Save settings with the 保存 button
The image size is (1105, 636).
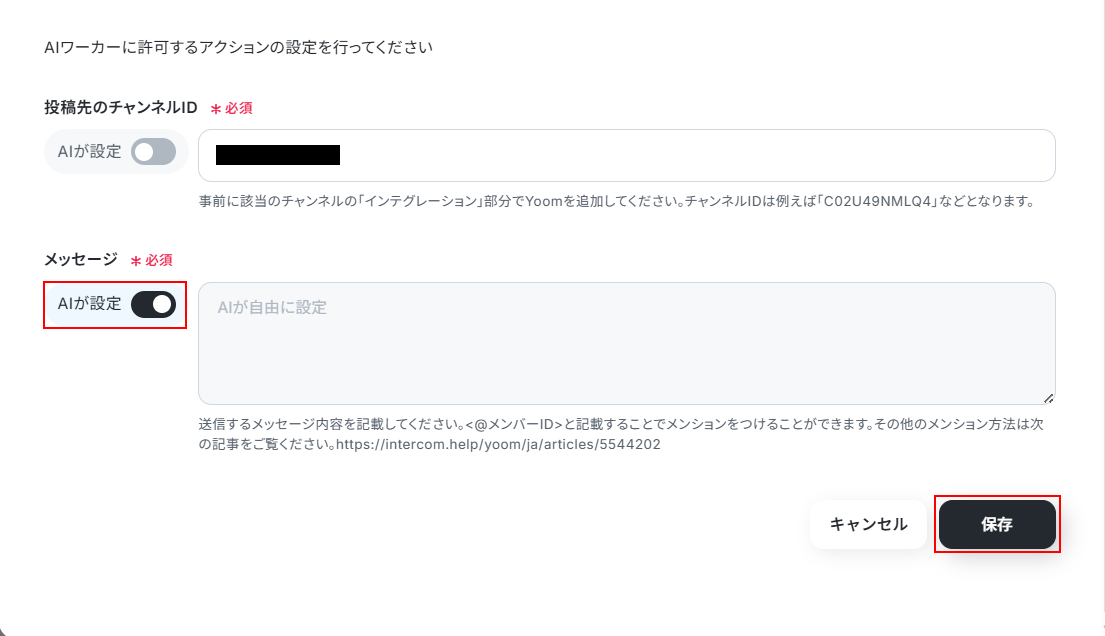click(x=997, y=525)
